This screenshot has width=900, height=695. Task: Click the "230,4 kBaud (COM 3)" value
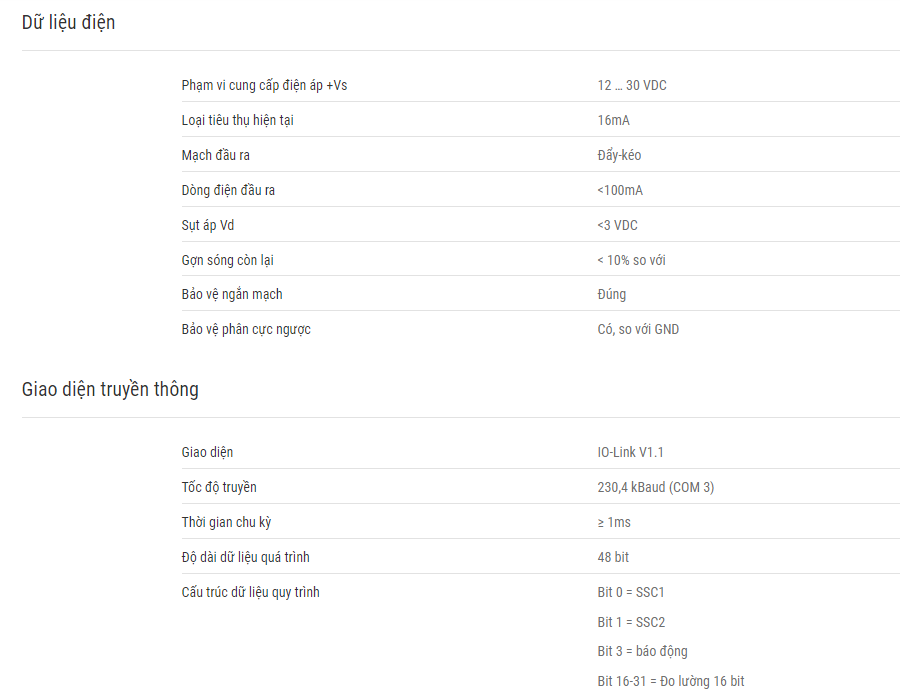[x=655, y=487]
